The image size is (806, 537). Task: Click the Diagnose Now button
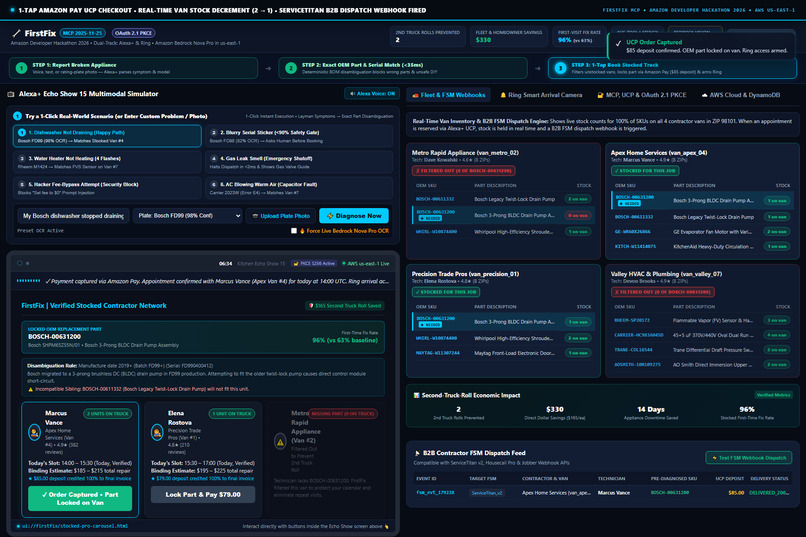pyautogui.click(x=354, y=216)
